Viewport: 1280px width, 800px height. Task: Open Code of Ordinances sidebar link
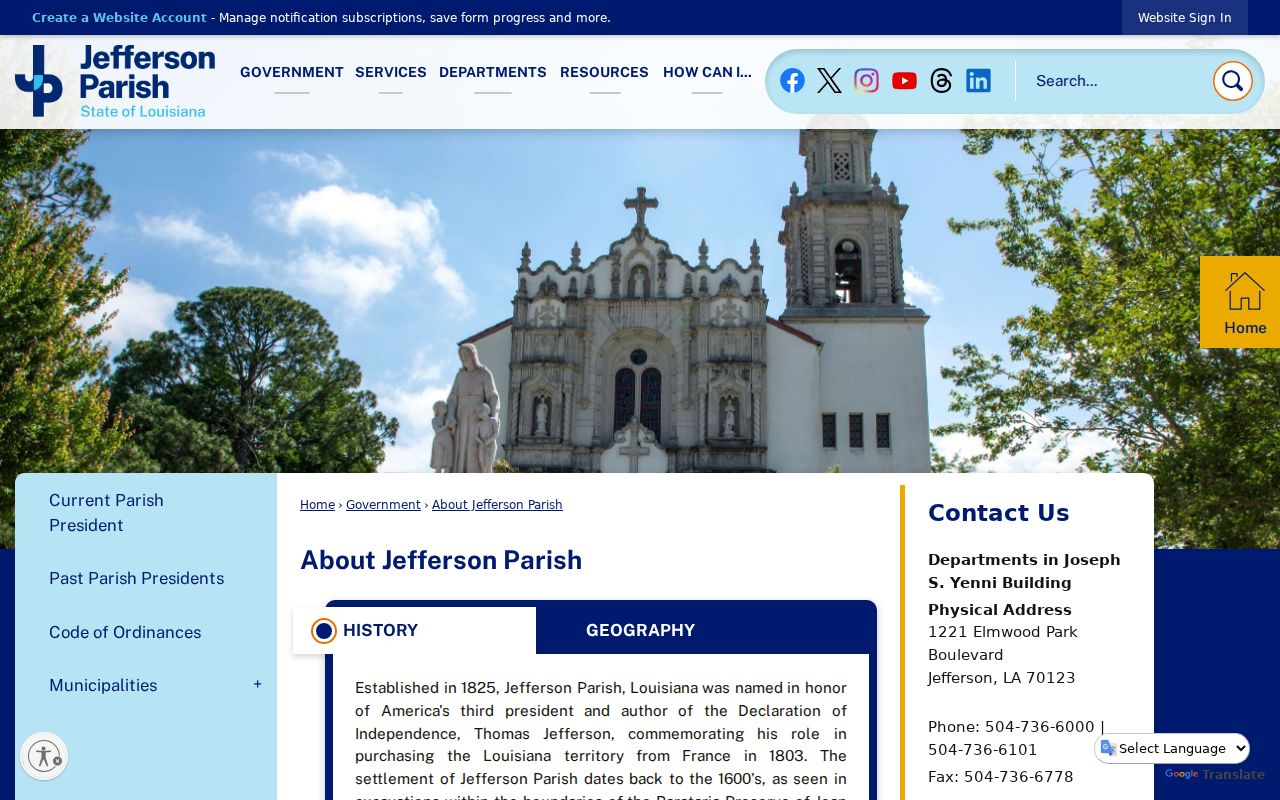[125, 632]
